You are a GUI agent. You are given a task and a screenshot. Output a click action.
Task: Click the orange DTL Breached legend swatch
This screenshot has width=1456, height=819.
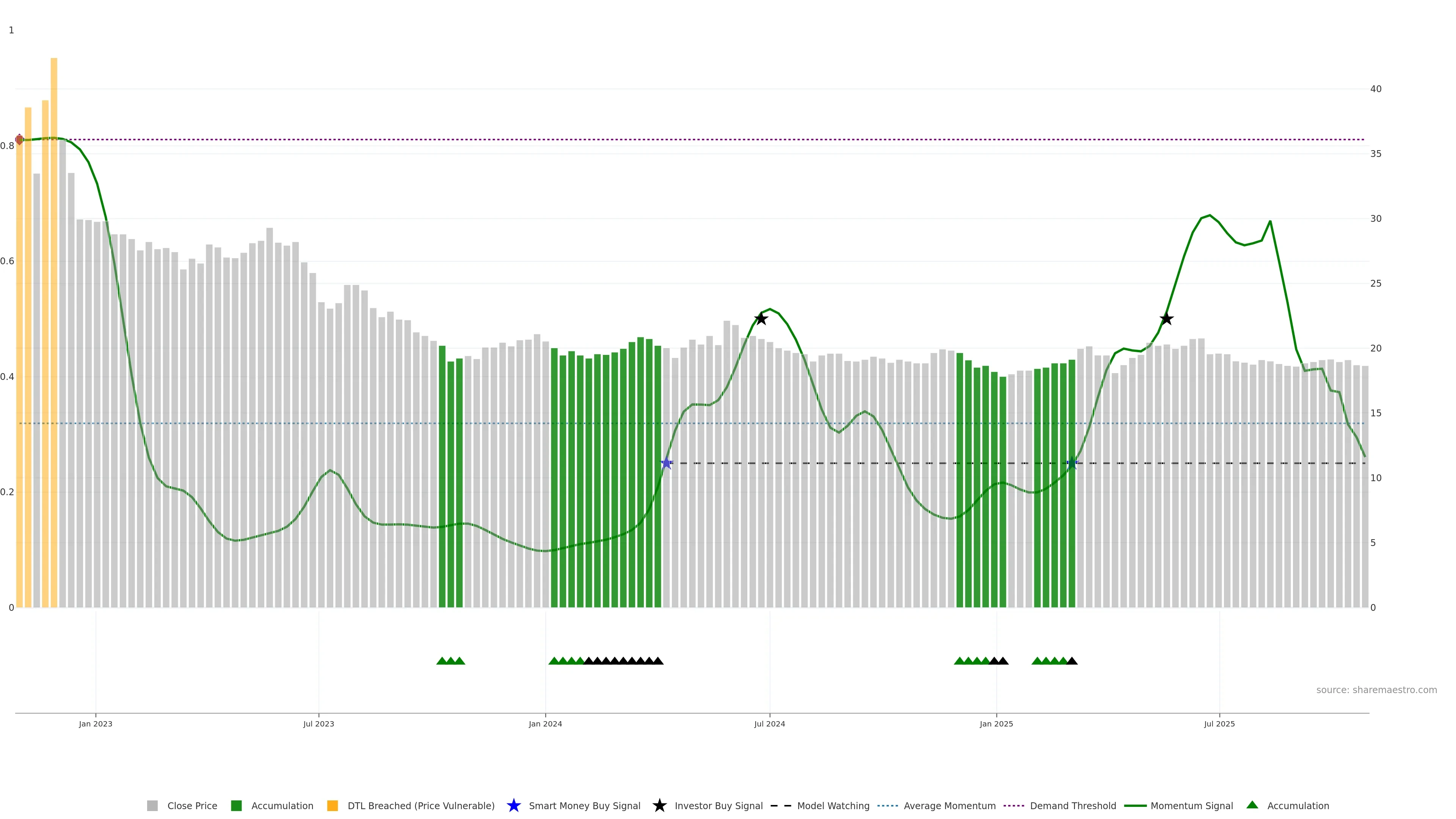click(x=333, y=806)
